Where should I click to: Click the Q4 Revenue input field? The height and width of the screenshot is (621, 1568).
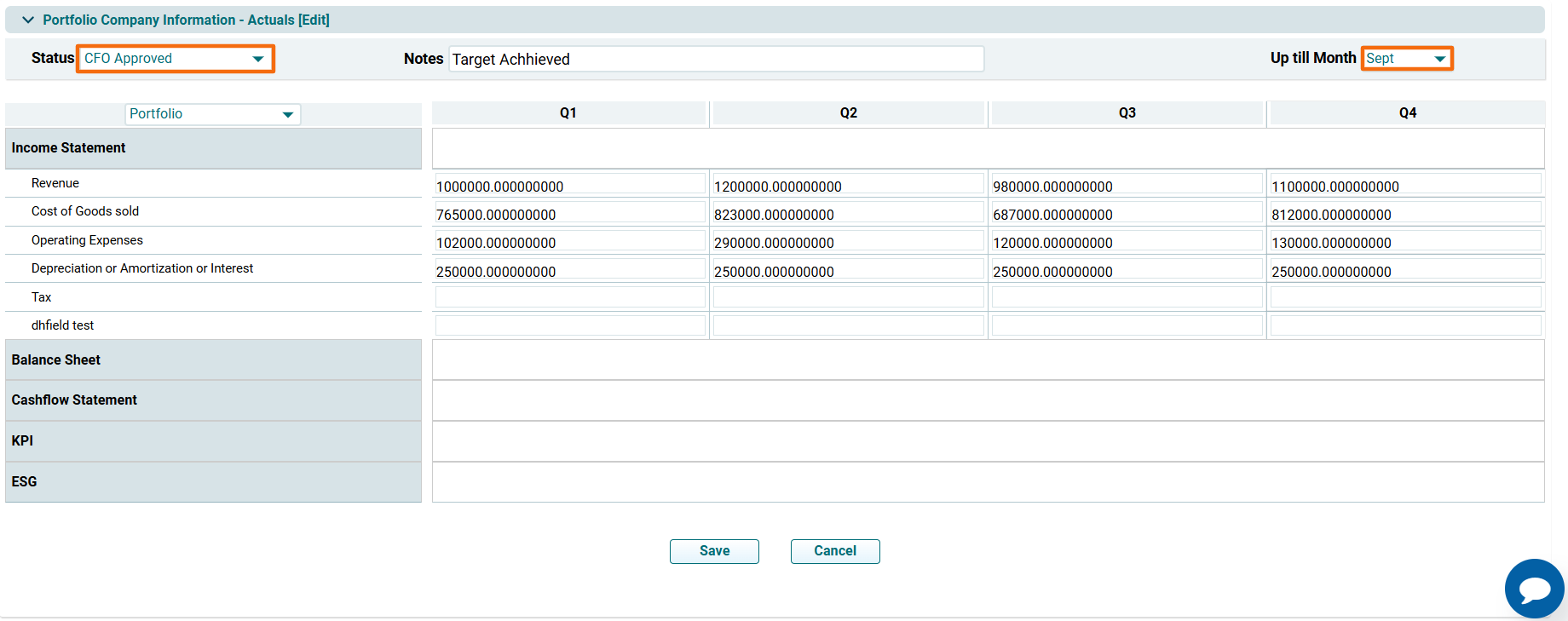(1405, 185)
